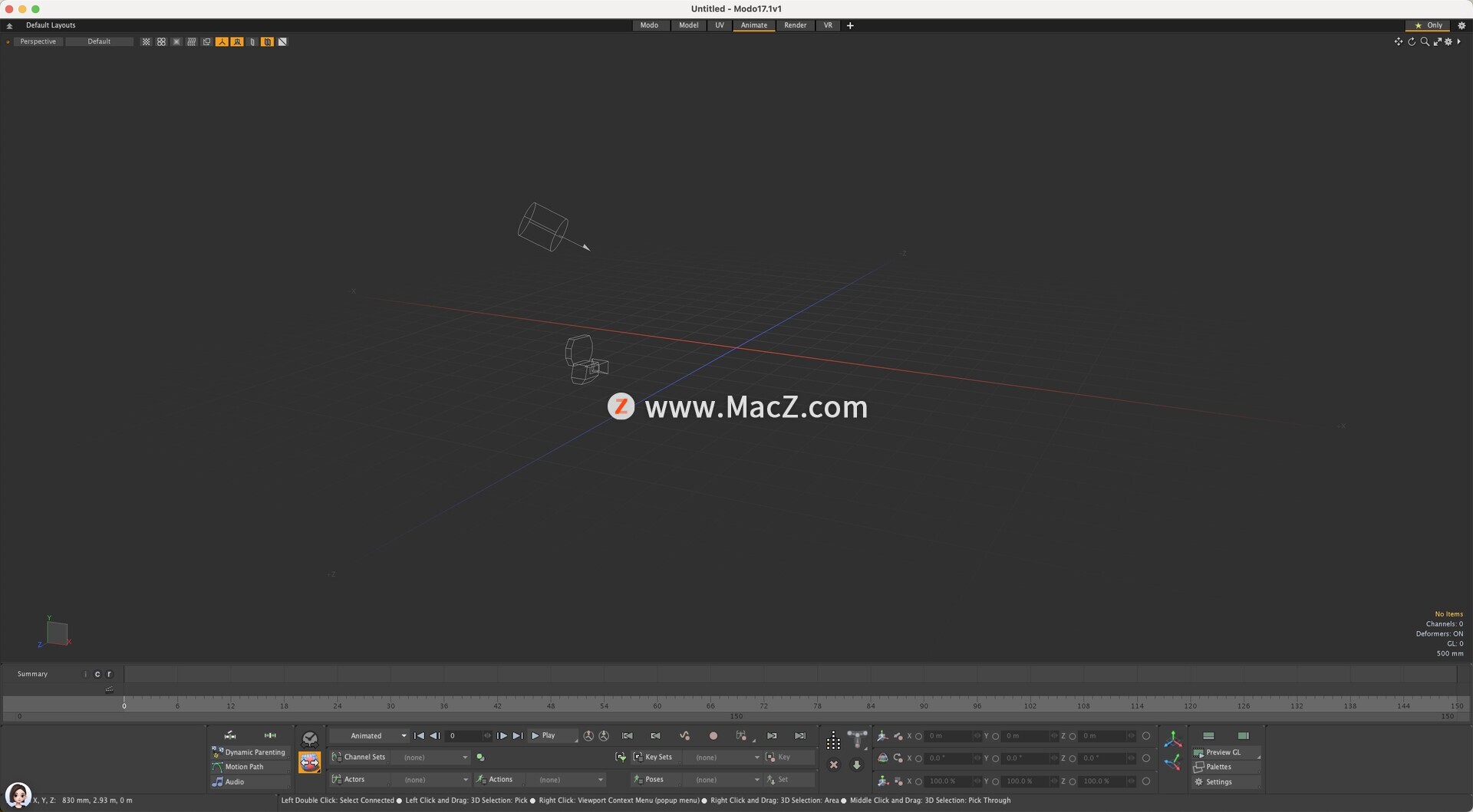This screenshot has height=812, width=1473.
Task: Go to the previous keyframe icon
Action: (656, 736)
